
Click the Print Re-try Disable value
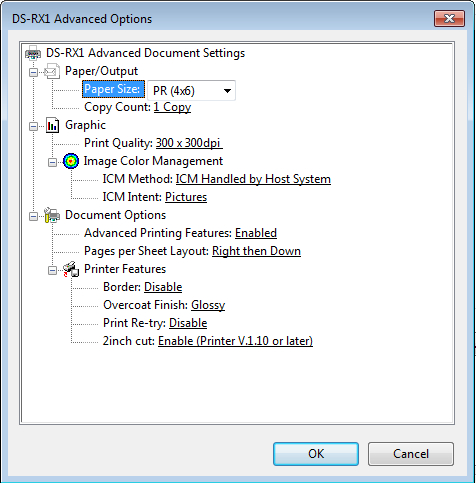click(x=188, y=323)
